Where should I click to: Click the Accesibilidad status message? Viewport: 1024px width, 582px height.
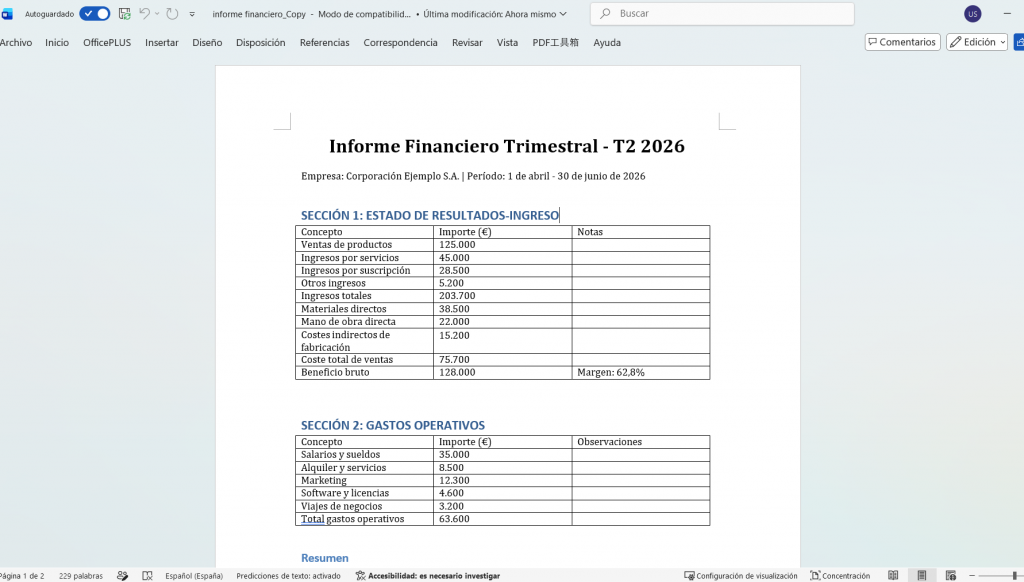pos(428,576)
